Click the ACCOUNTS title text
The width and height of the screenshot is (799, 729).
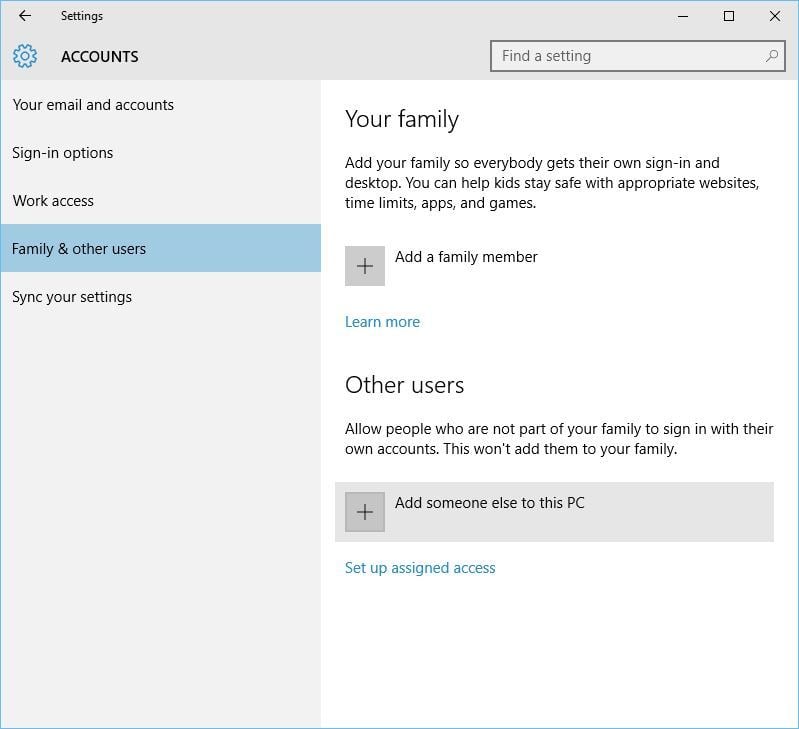point(100,57)
